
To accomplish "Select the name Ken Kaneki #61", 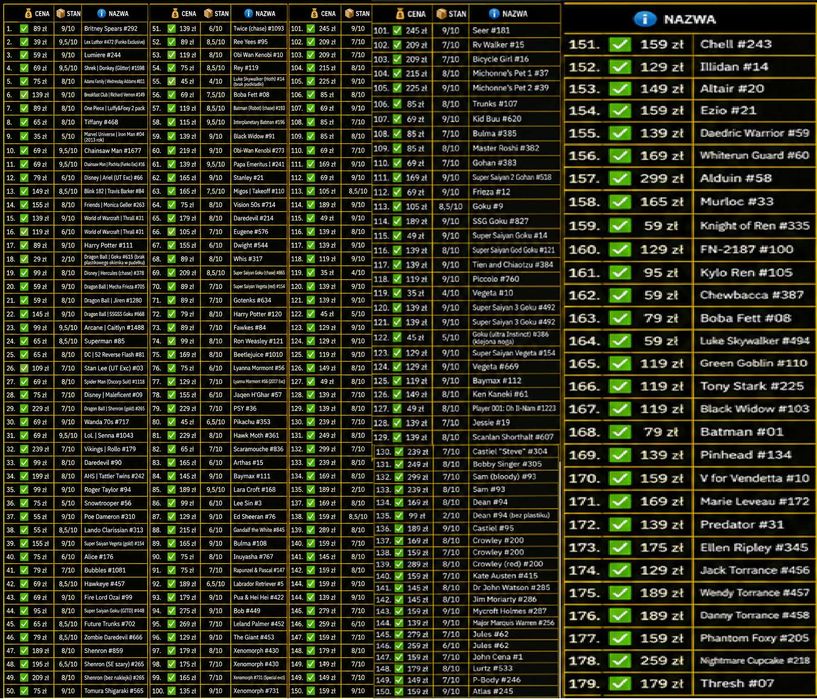I will point(500,394).
